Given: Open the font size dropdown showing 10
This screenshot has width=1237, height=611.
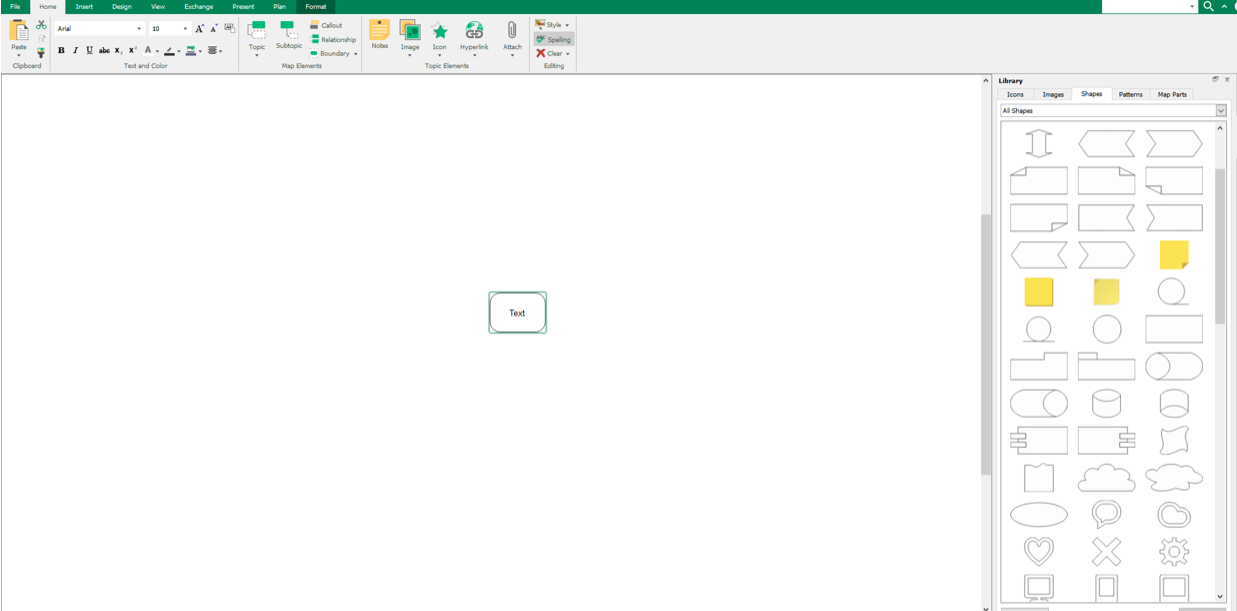Looking at the screenshot, I should coord(185,29).
